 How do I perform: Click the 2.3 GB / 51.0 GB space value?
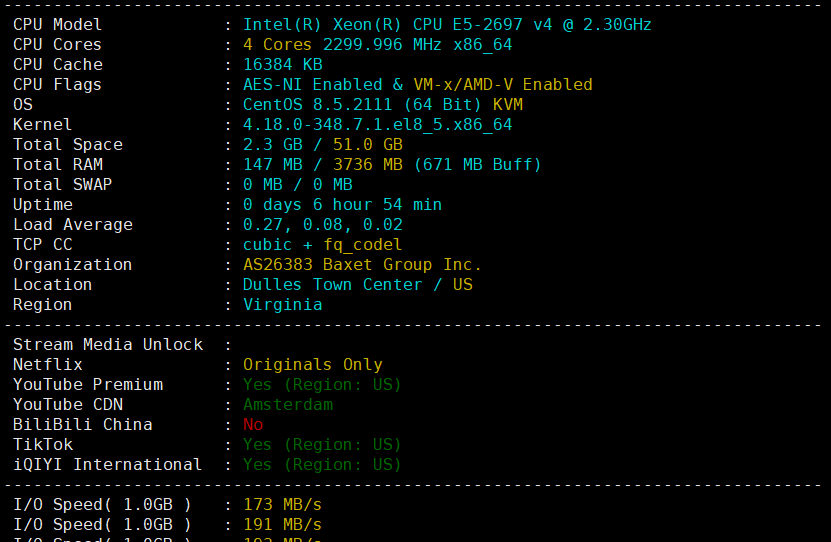click(322, 144)
